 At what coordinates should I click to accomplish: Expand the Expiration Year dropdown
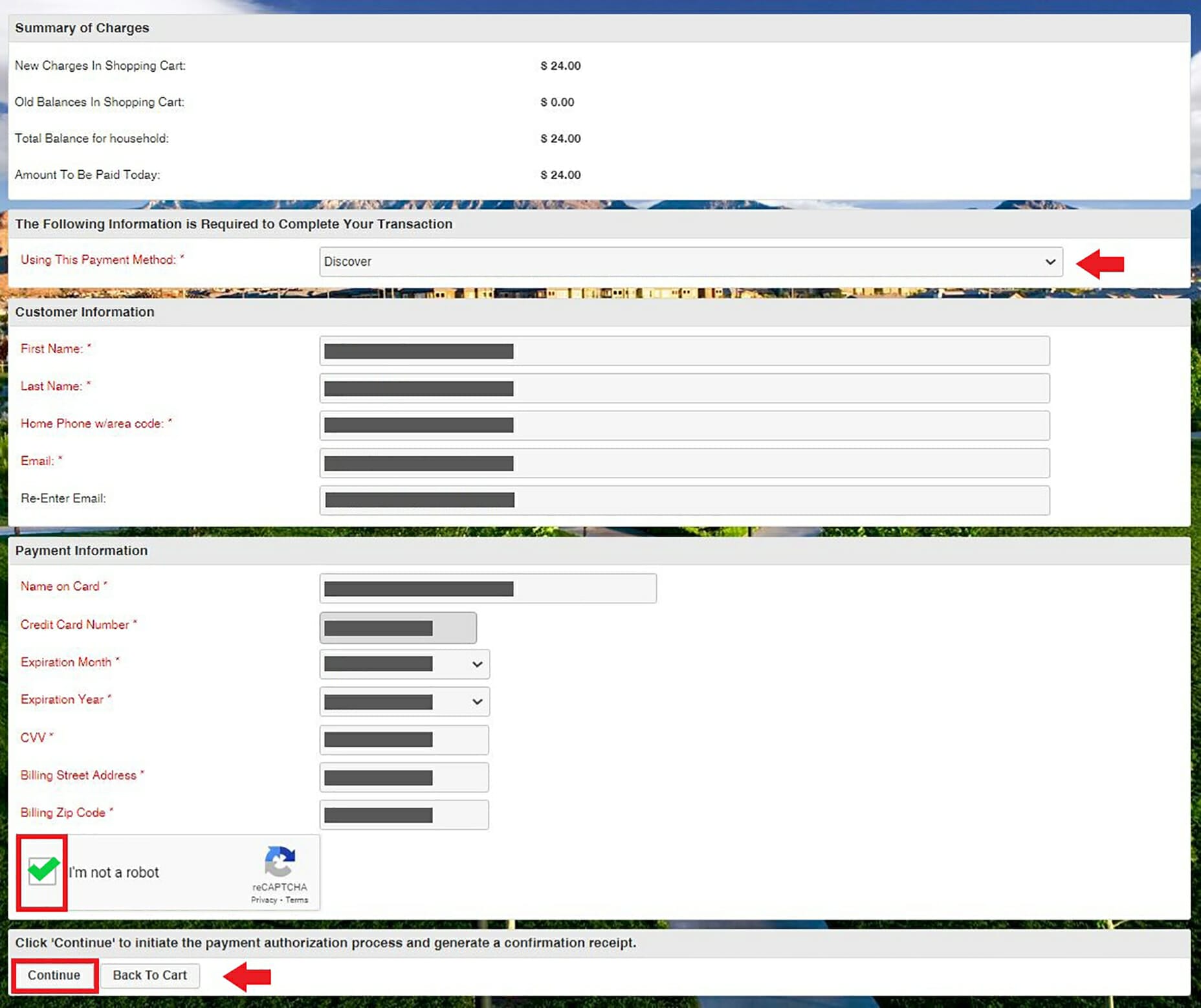[x=404, y=702]
